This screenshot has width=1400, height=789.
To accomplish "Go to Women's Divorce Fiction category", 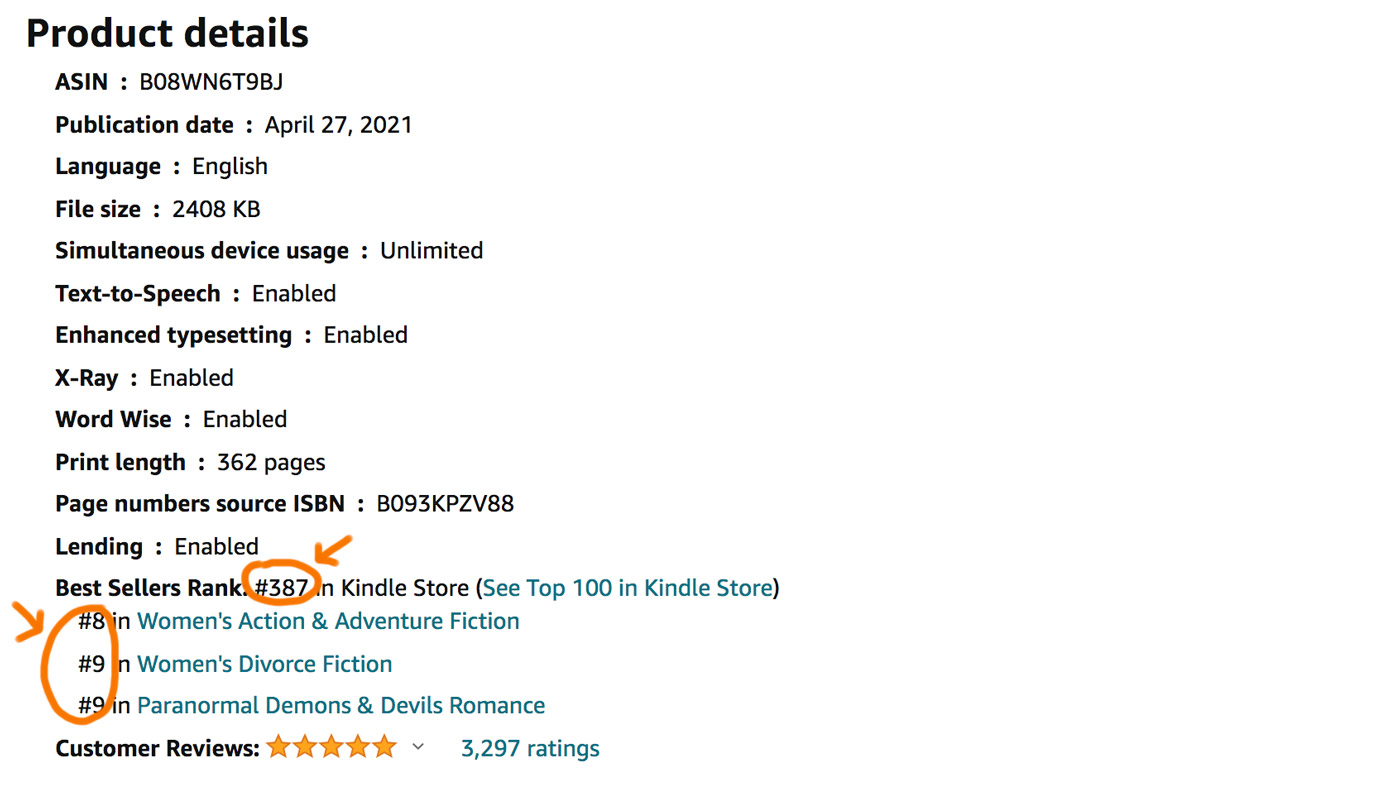I will click(264, 664).
